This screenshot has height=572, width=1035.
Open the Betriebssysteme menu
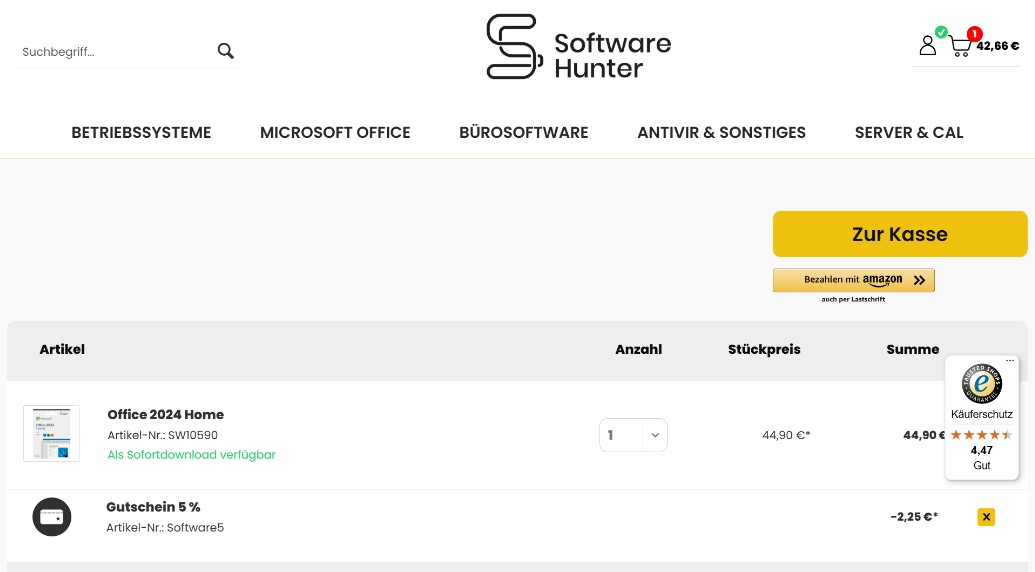click(141, 133)
